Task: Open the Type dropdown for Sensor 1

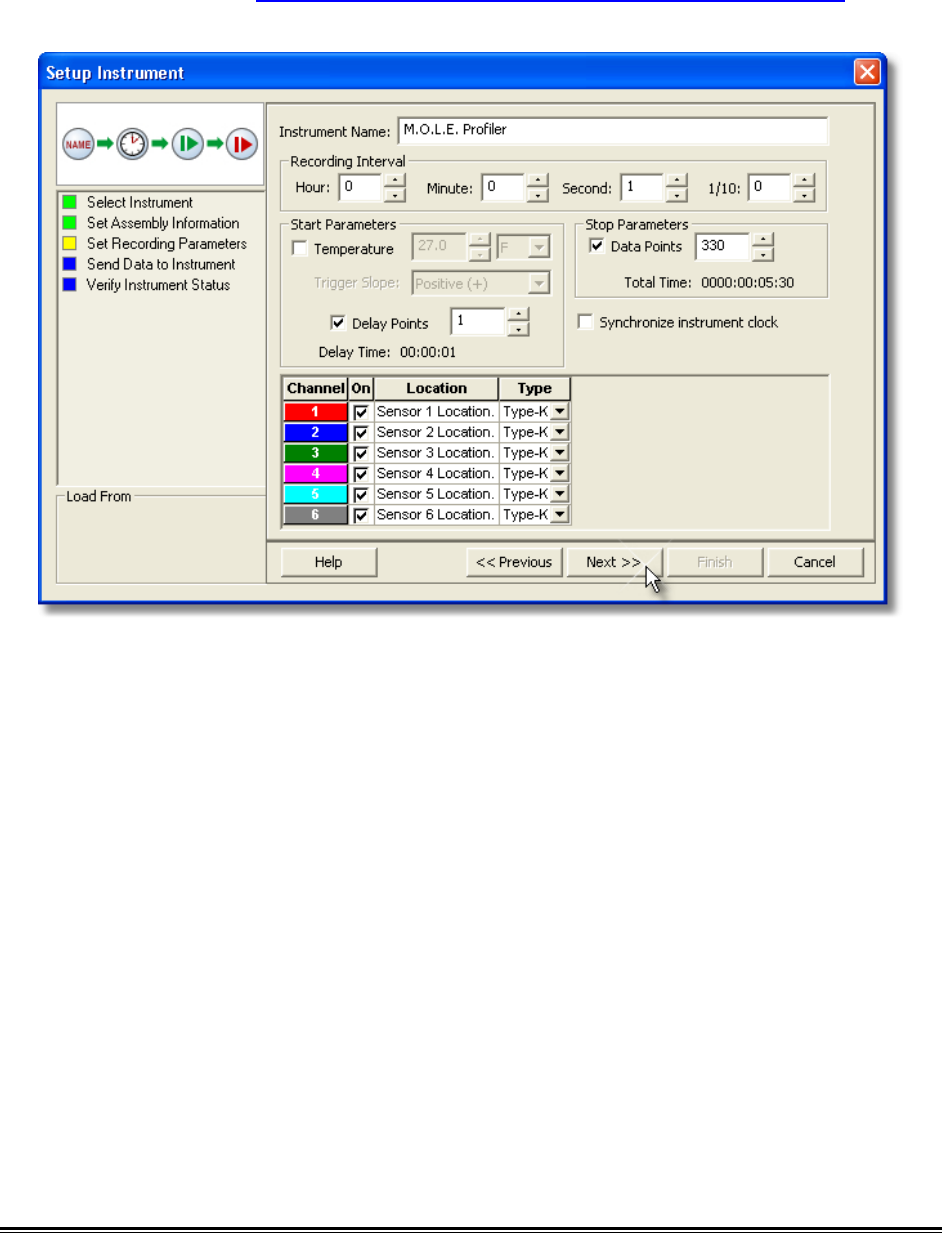Action: pos(560,411)
